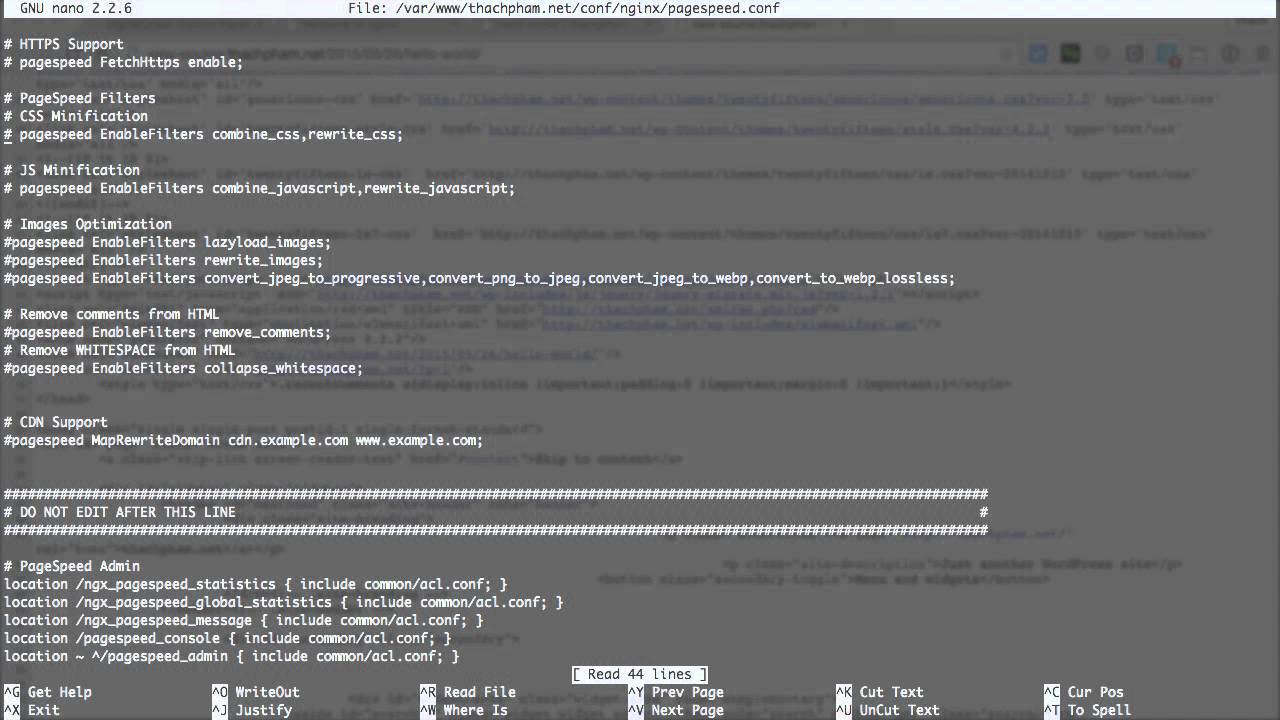Place cursor on '# Remove WHITESPACE from HTML'
The image size is (1280, 720).
coord(119,350)
